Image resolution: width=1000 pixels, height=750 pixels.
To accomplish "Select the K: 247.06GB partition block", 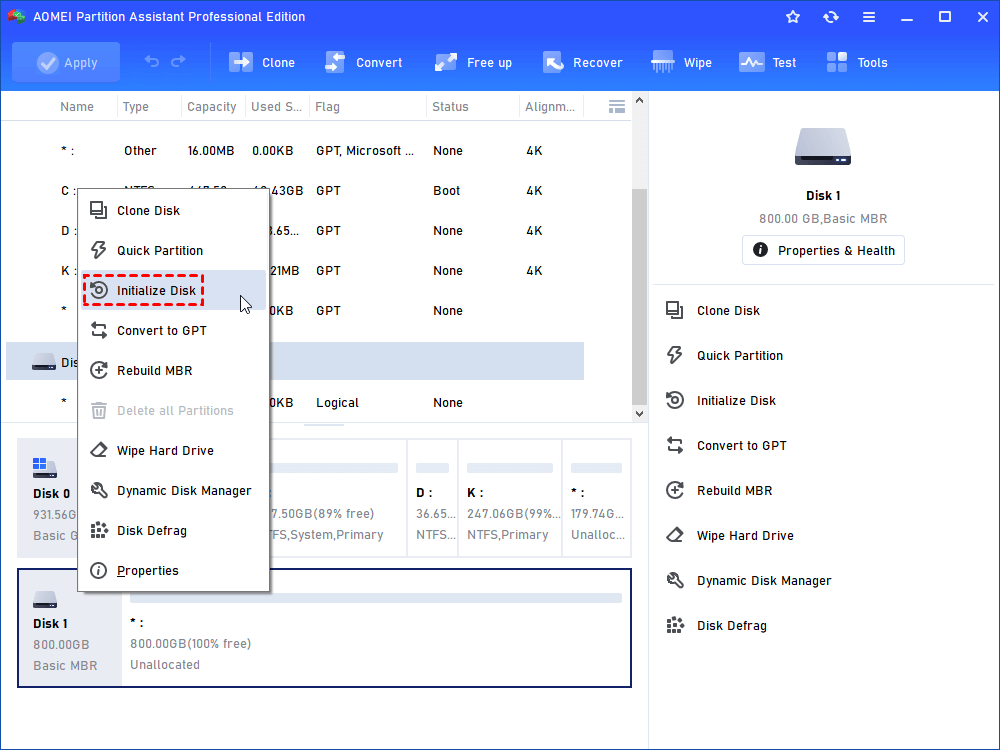I will tap(510, 498).
